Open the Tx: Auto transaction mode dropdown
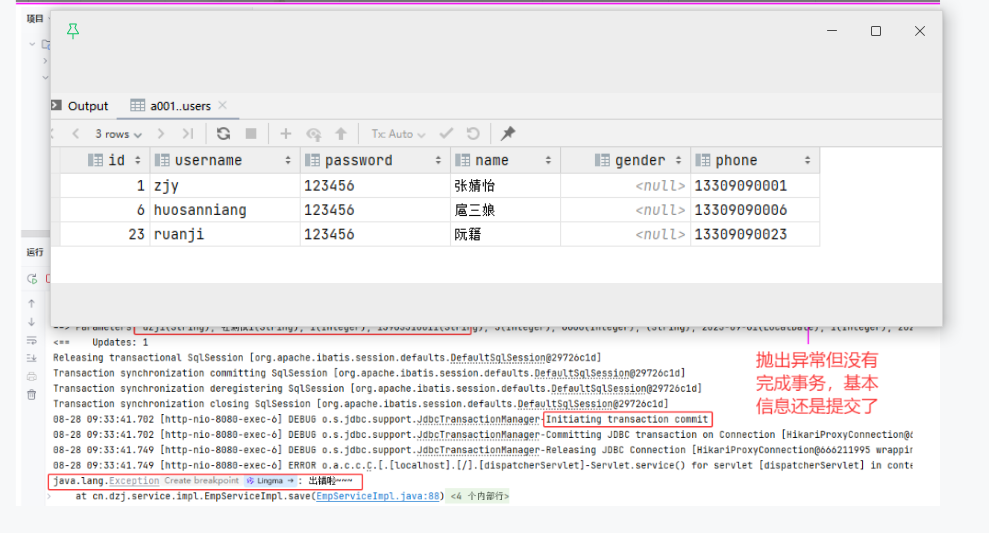 (x=398, y=134)
